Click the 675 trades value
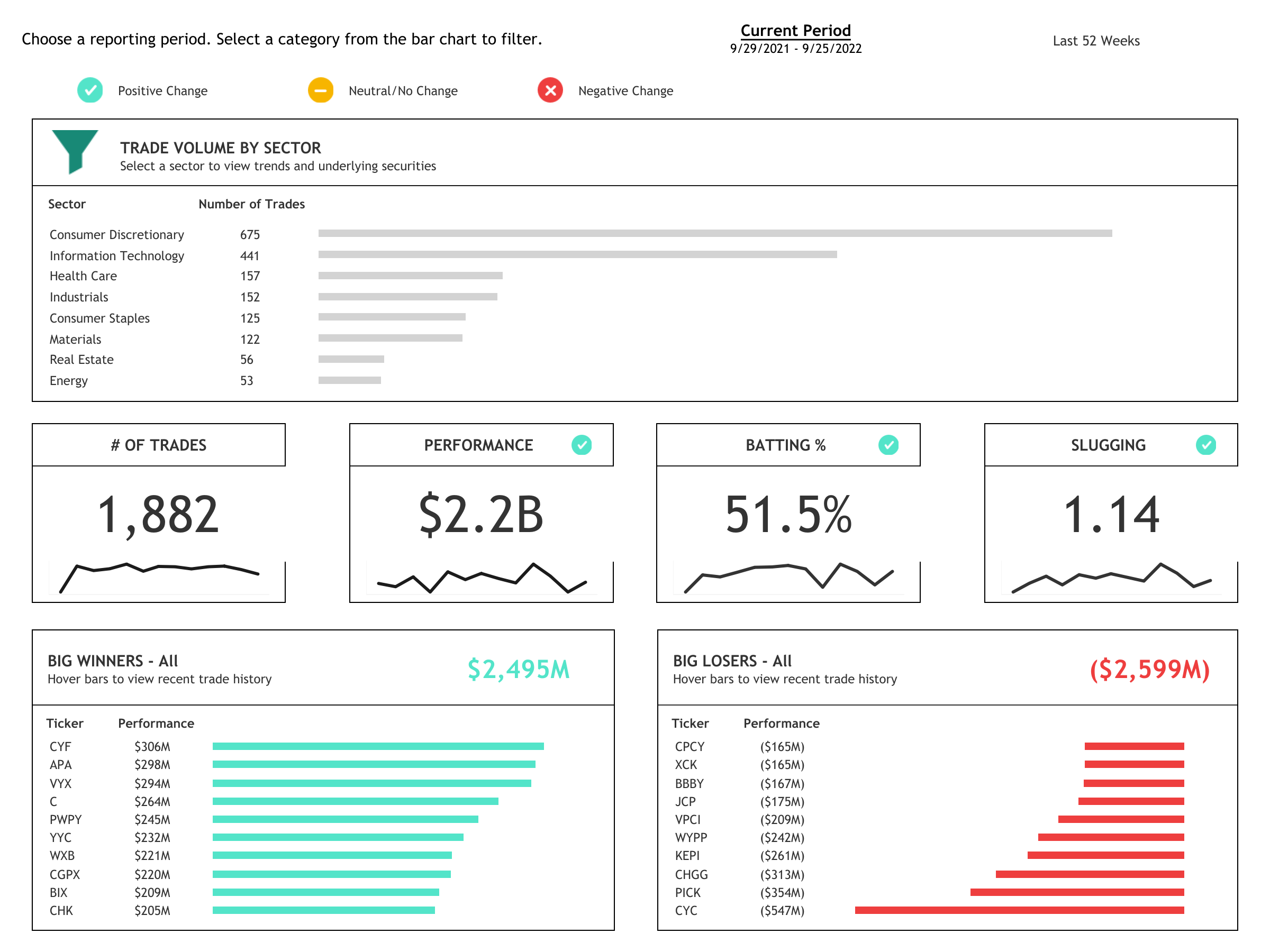1270x952 pixels. 250,235
